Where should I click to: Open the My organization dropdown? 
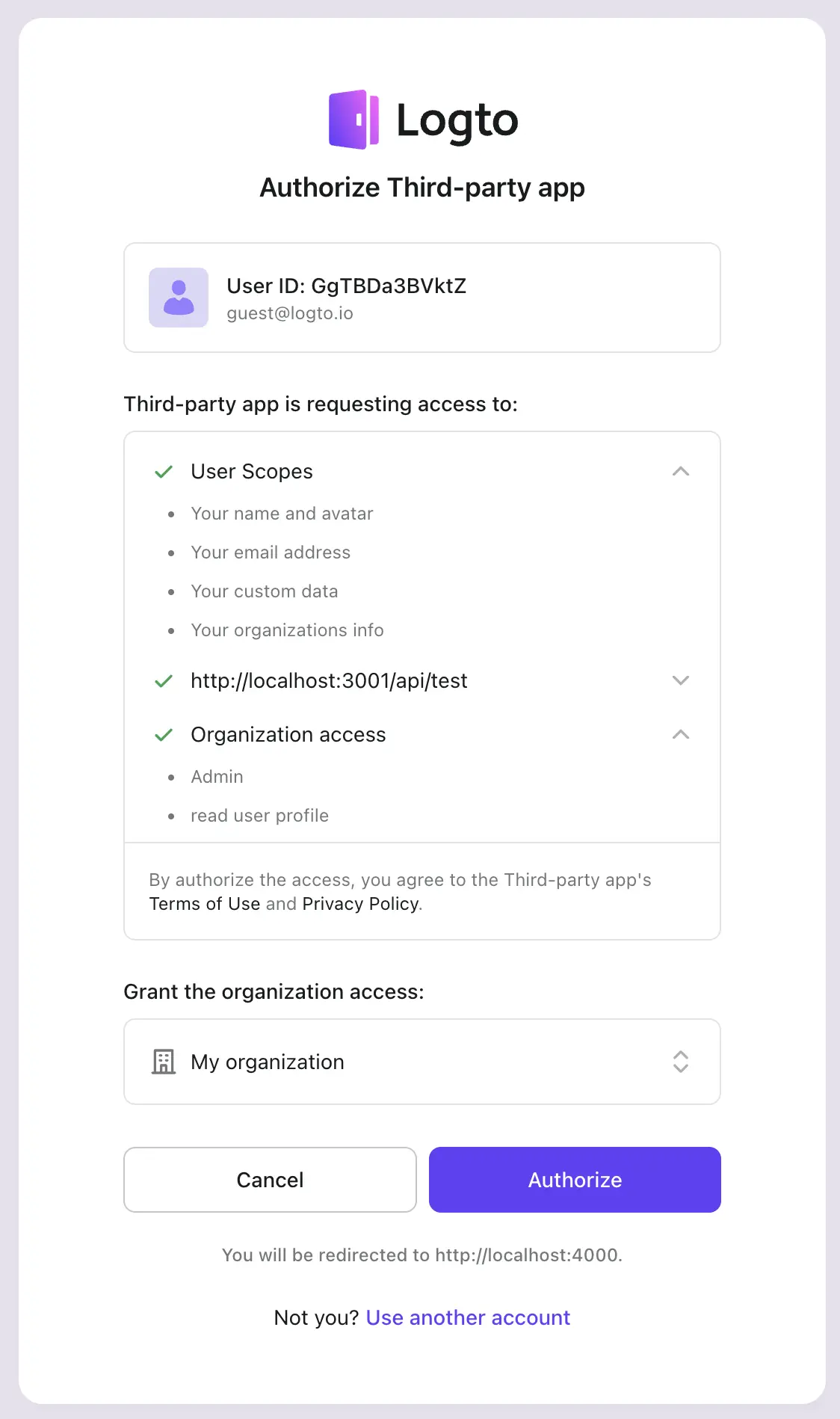click(421, 1062)
